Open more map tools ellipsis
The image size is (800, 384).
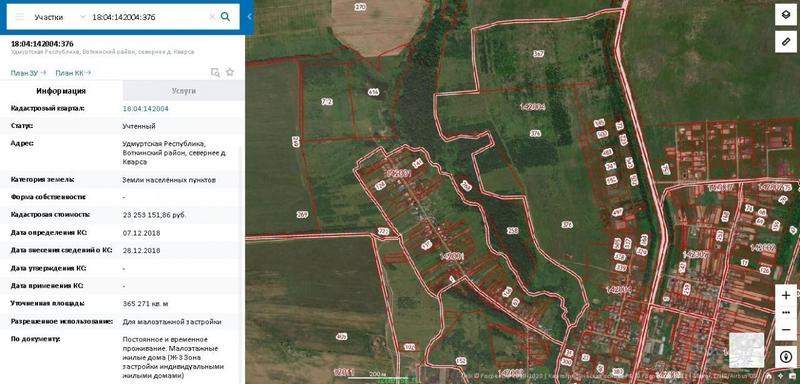coord(786,312)
